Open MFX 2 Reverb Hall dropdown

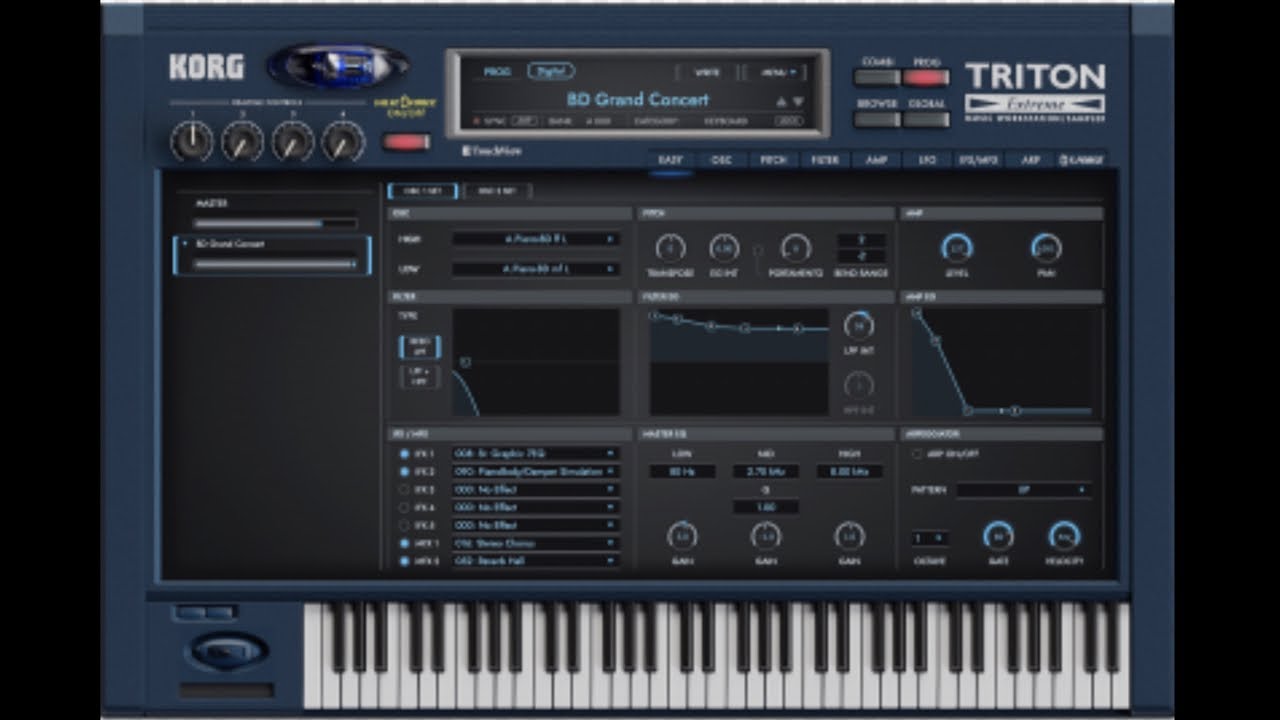tap(535, 561)
